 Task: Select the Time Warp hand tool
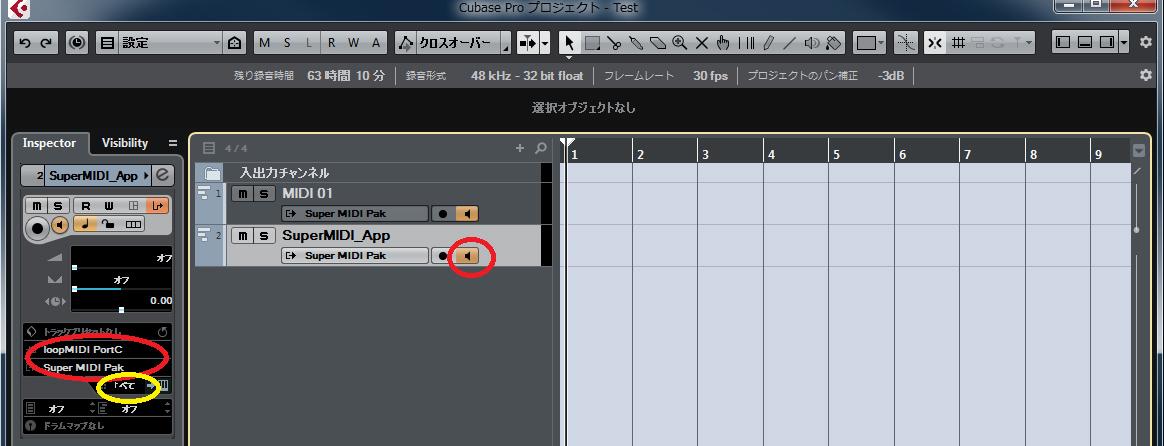(724, 43)
